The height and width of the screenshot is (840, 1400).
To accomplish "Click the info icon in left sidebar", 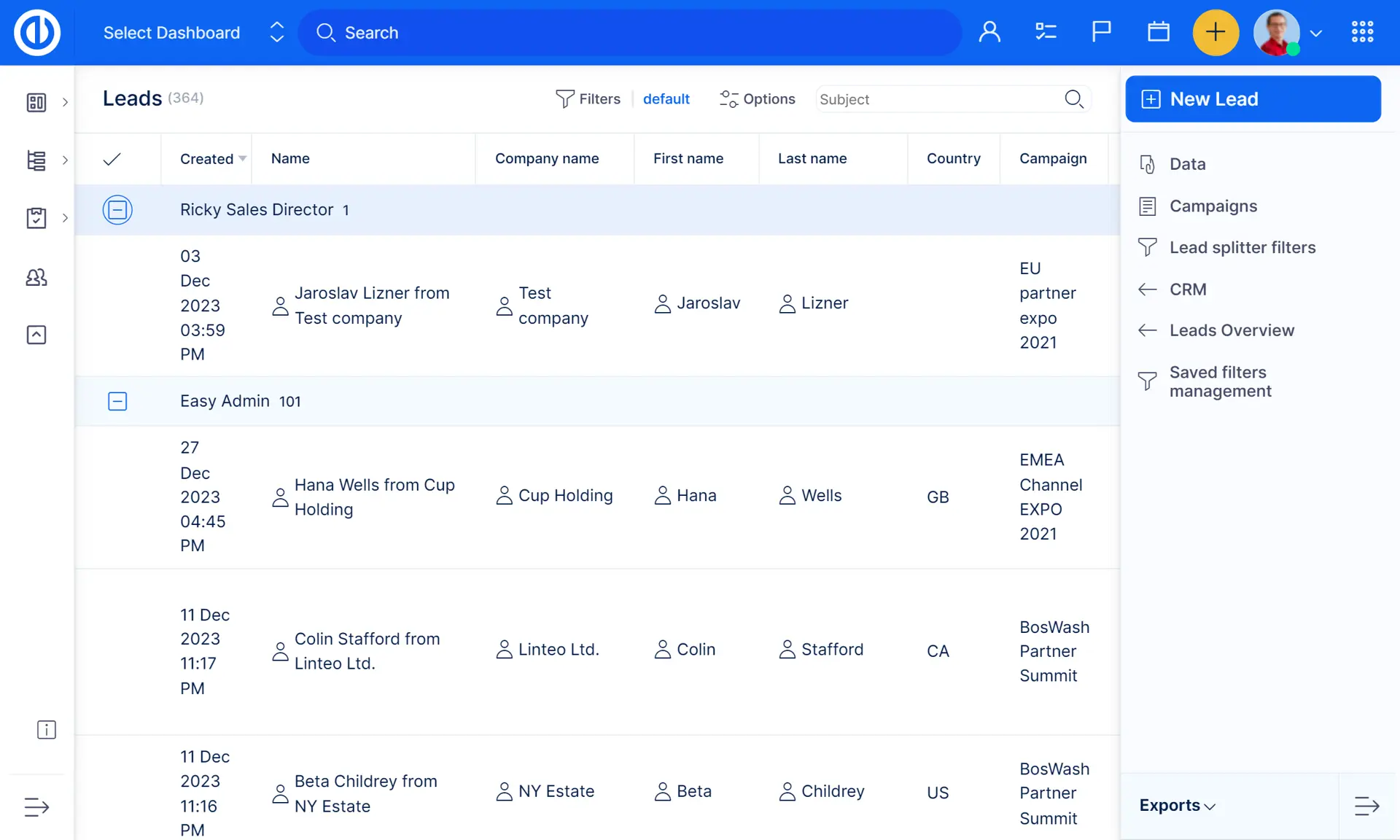I will [x=46, y=730].
